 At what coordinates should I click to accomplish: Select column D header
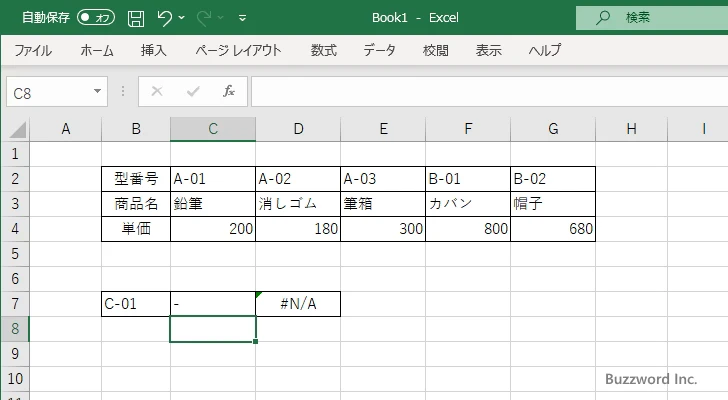tap(298, 129)
